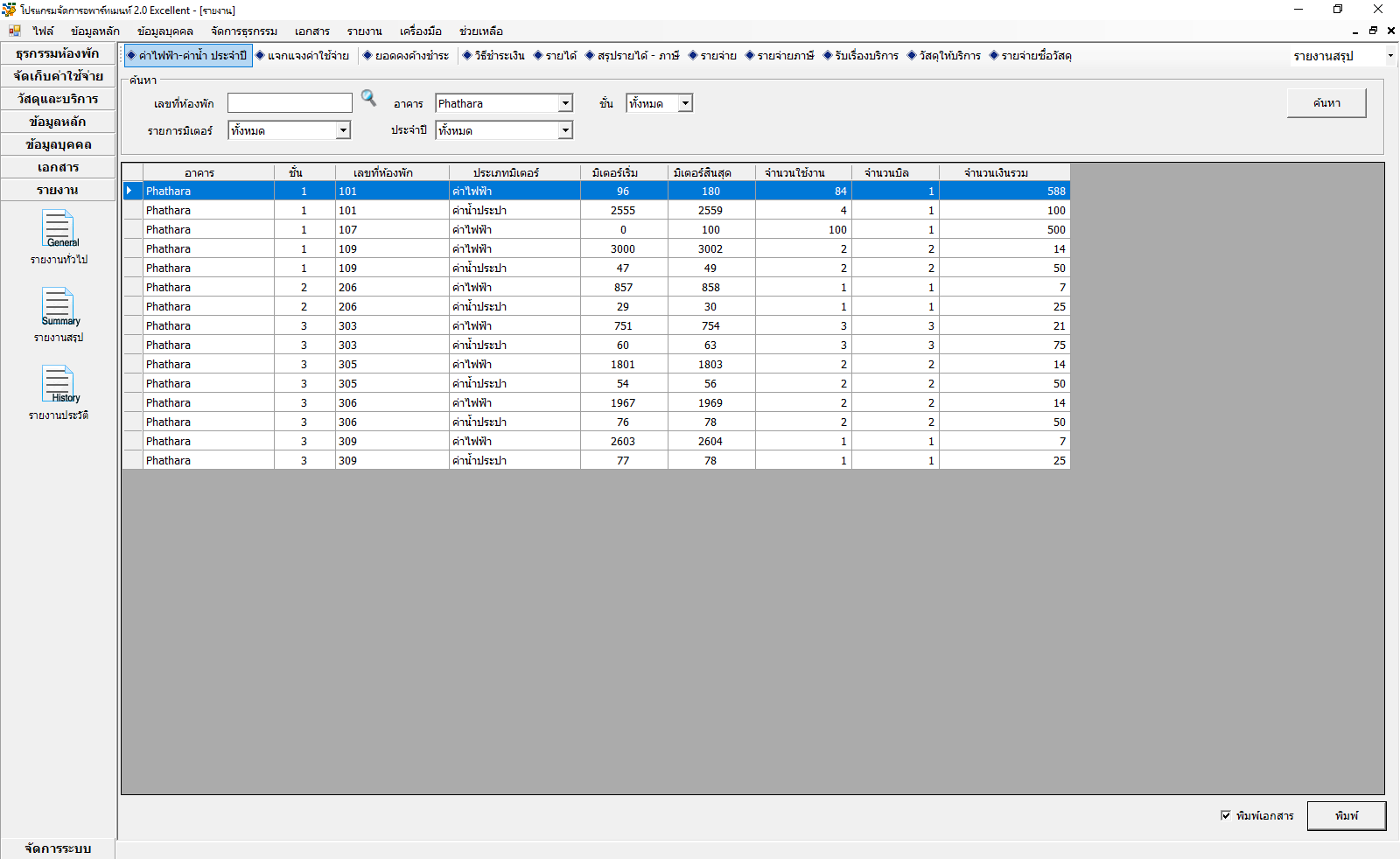The width and height of the screenshot is (1400, 859).
Task: Open the History report icon
Action: coord(59,385)
